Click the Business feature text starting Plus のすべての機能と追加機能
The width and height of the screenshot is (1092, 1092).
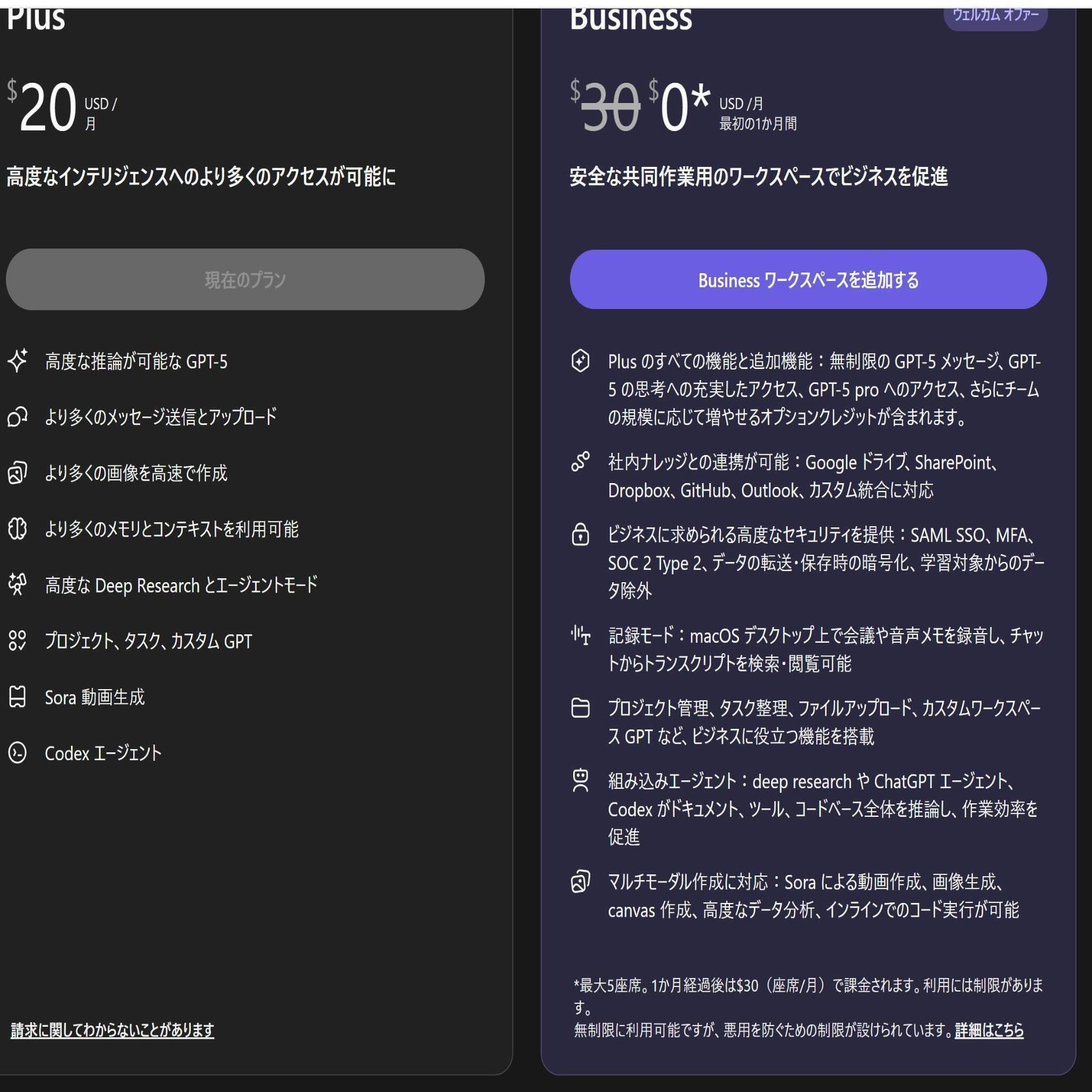click(x=825, y=389)
